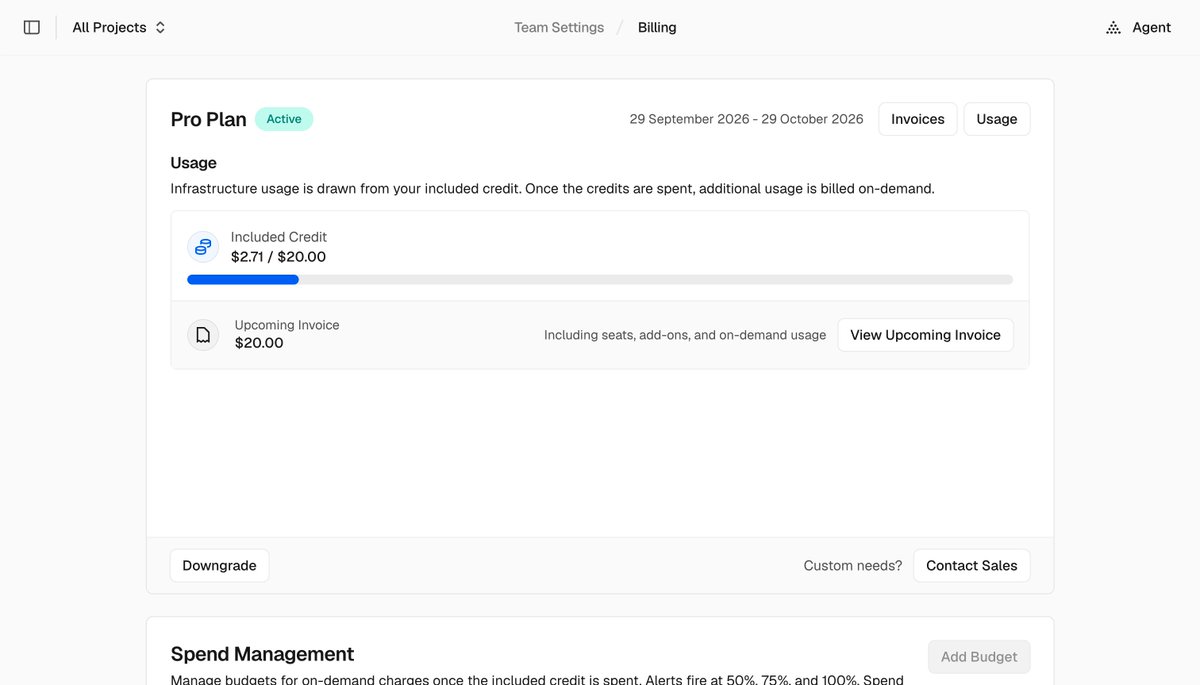Click the Upcoming Invoice label
This screenshot has width=1200, height=685.
pyautogui.click(x=287, y=325)
